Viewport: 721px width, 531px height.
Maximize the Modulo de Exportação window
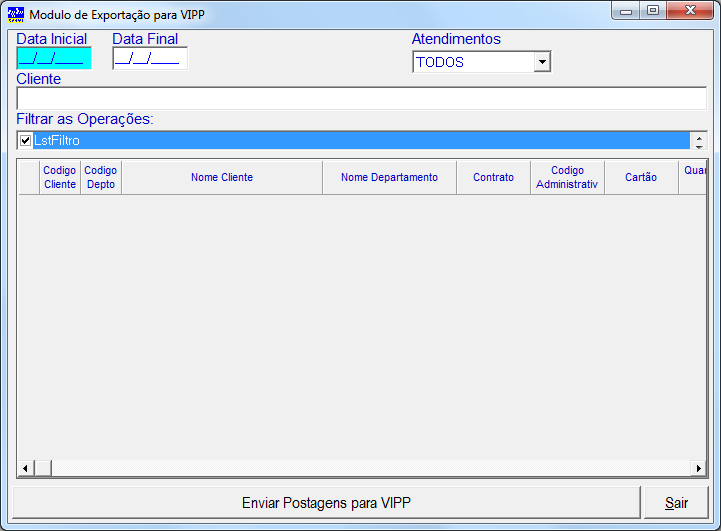click(653, 11)
